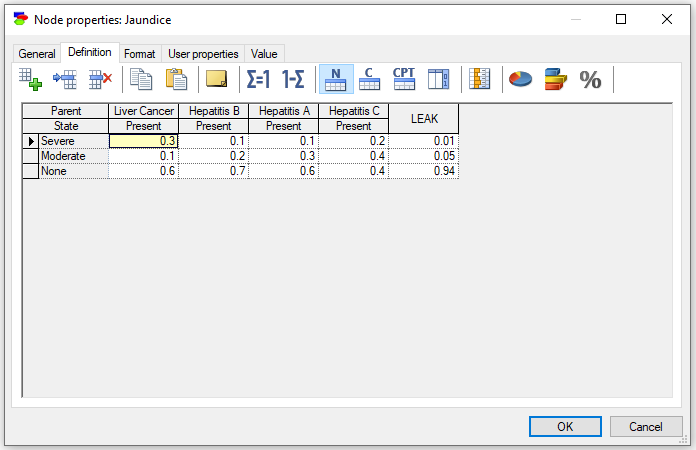Click the LEAK value 0.94 cell

point(424,171)
